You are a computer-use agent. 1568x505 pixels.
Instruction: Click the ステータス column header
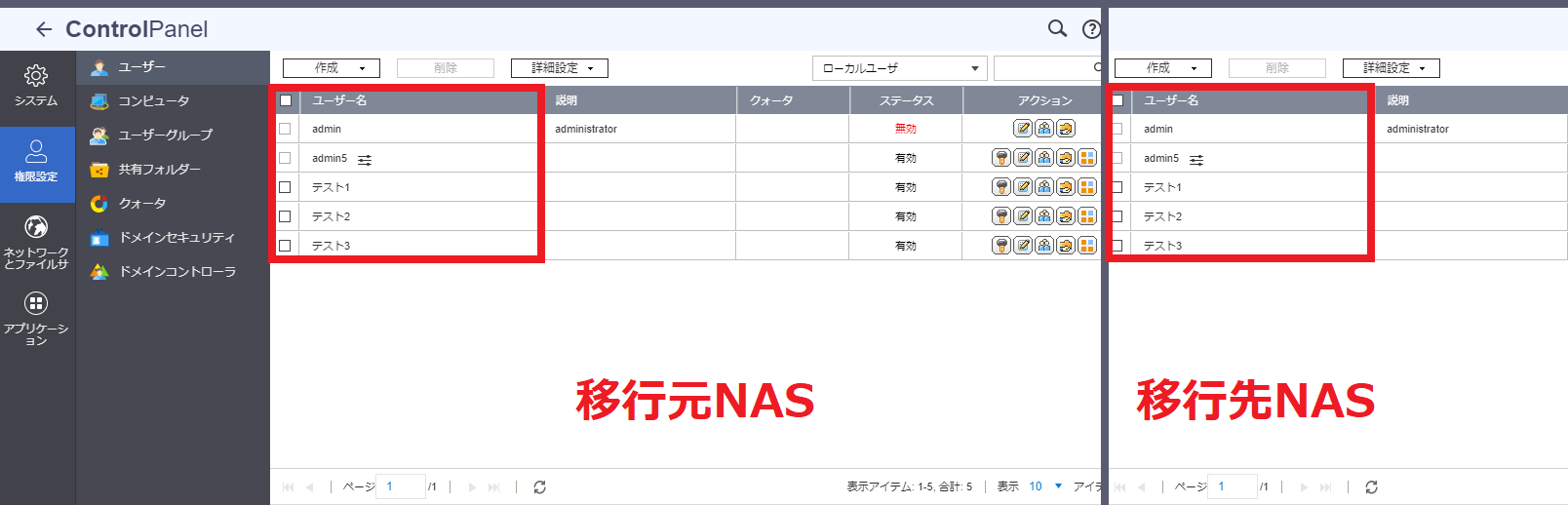pyautogui.click(x=906, y=100)
